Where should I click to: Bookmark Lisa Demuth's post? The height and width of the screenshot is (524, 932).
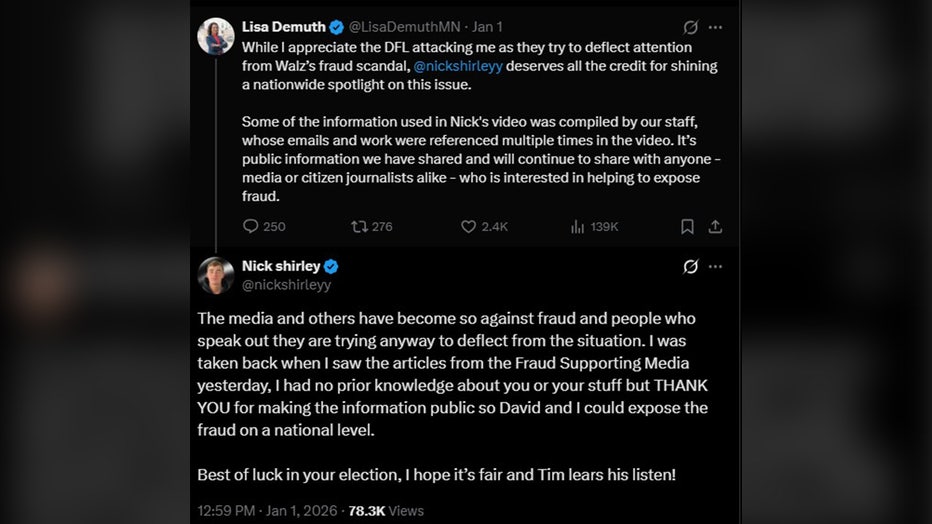pos(687,227)
